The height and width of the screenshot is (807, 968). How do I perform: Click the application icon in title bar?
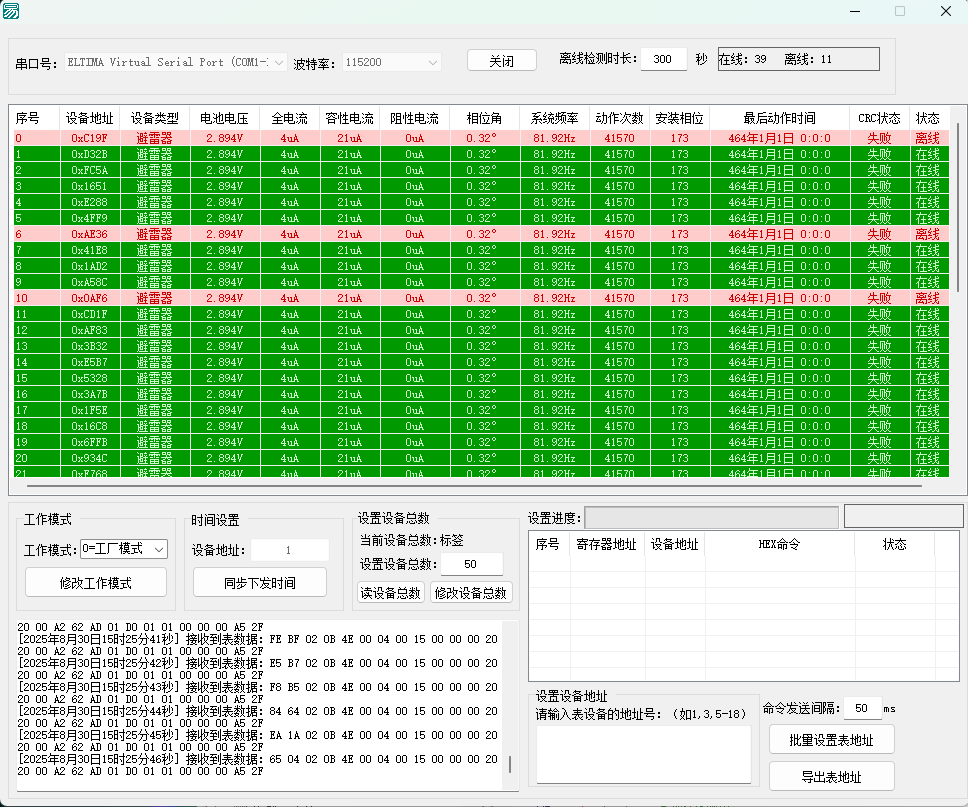[x=11, y=11]
